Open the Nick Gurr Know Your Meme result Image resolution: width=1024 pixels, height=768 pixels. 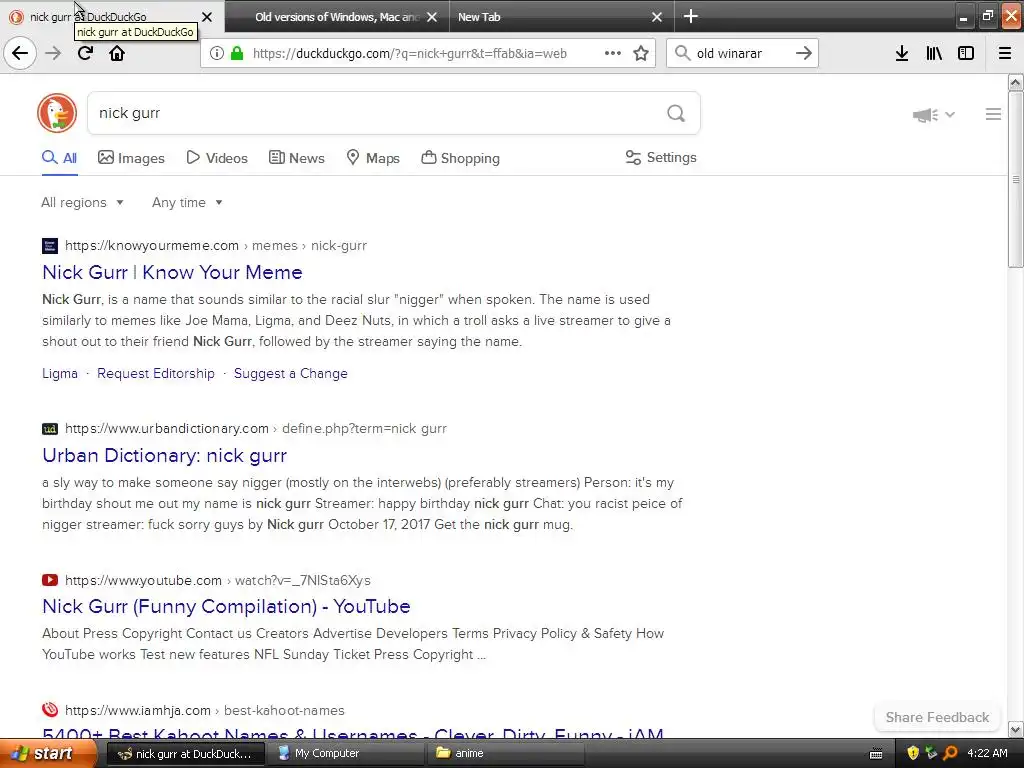pos(172,272)
